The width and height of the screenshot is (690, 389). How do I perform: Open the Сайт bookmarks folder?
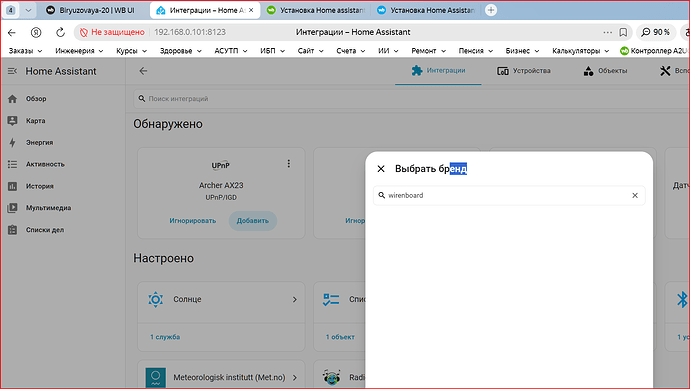point(310,51)
